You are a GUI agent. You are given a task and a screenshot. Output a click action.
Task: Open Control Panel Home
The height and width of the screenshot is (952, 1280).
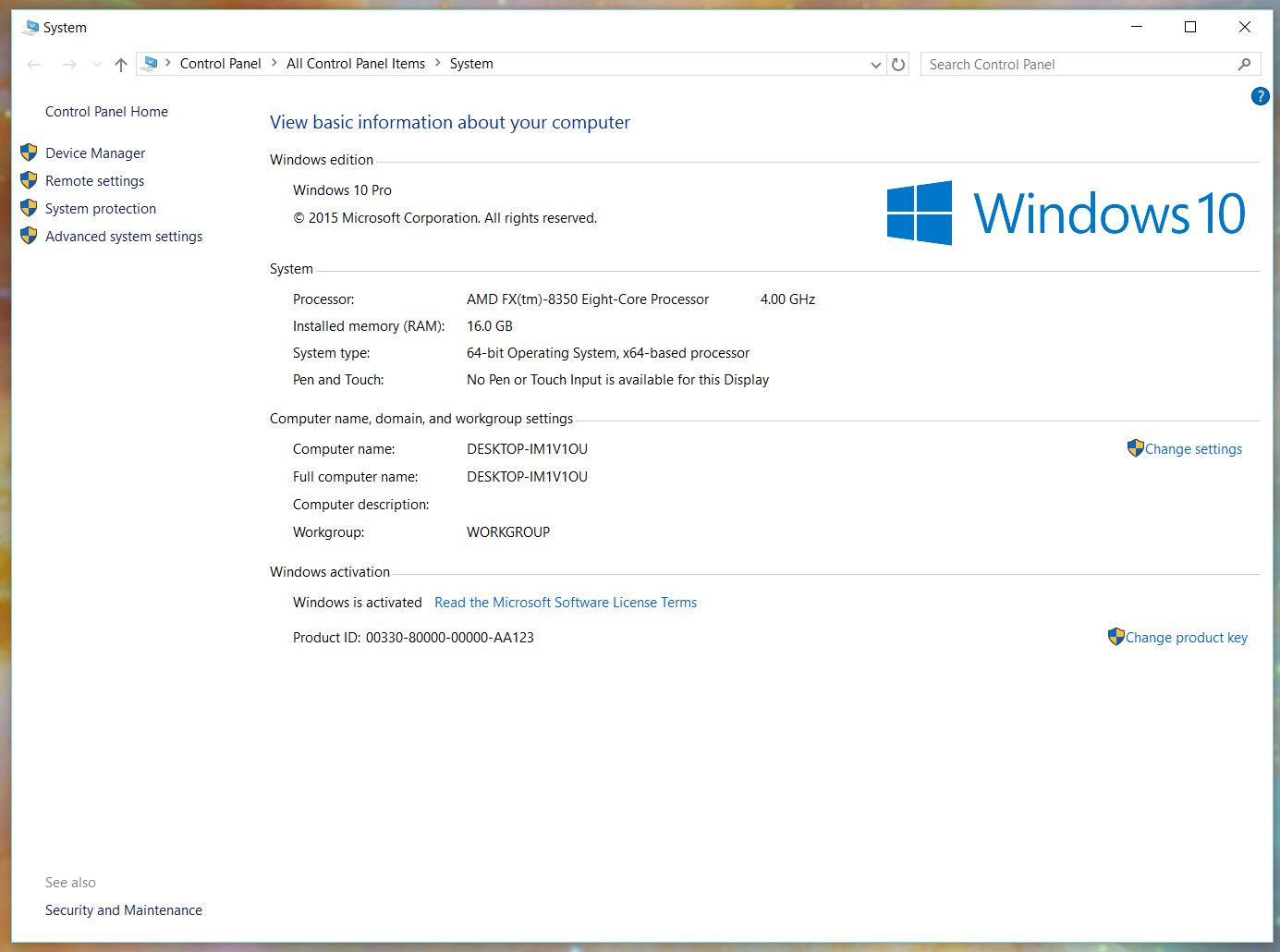click(x=106, y=112)
